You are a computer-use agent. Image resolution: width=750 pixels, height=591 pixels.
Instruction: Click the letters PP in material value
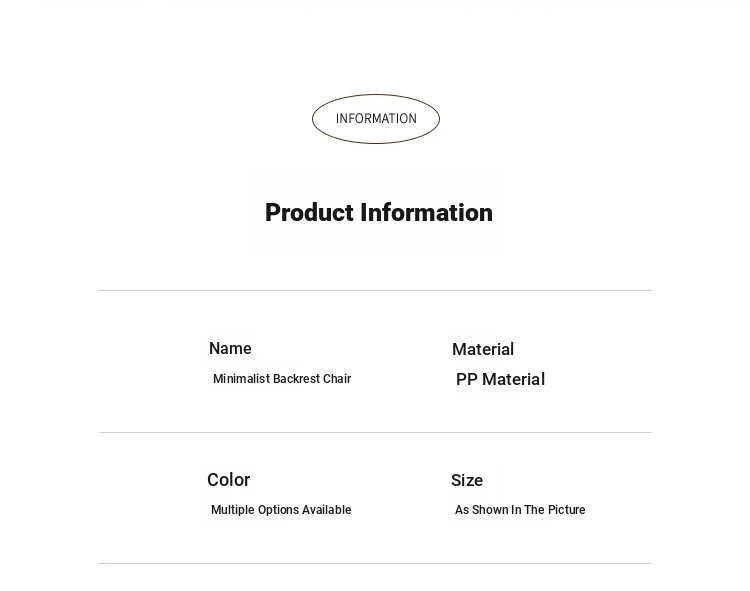coord(466,380)
